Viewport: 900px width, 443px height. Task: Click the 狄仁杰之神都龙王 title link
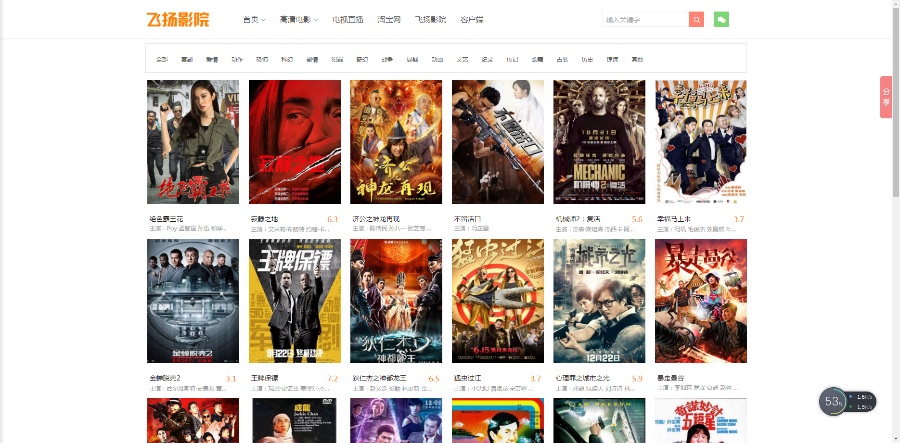pos(379,378)
